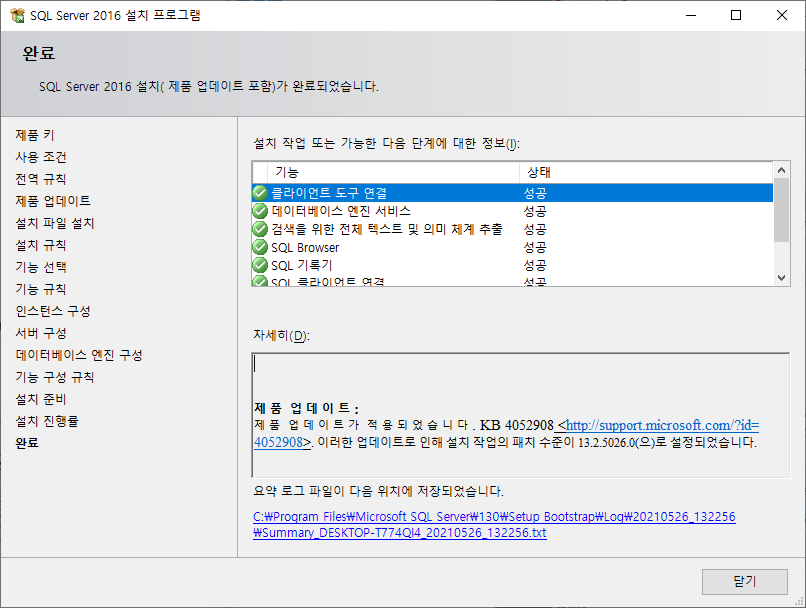Click the 기능 구성 규칙 step
806x608 pixels.
coord(54,377)
